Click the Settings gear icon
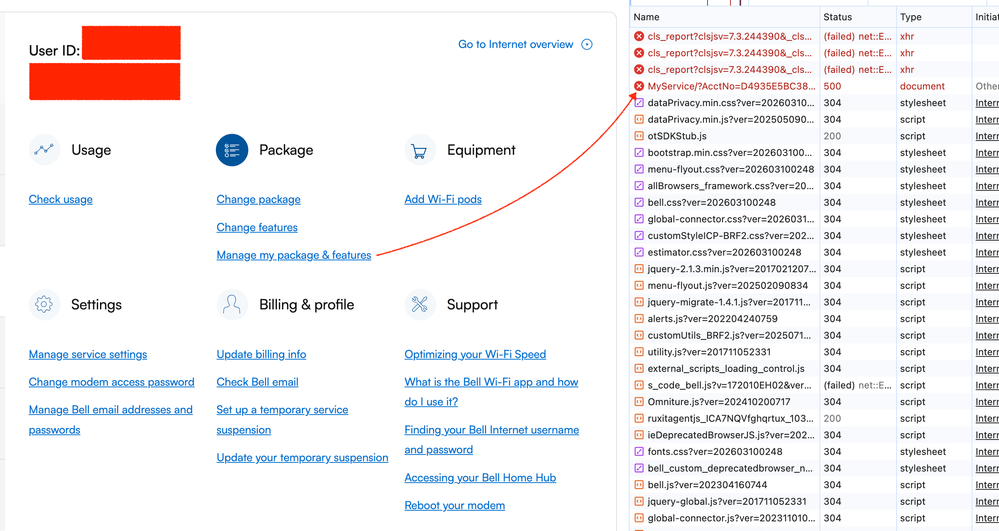This screenshot has height=531, width=999. pos(44,305)
